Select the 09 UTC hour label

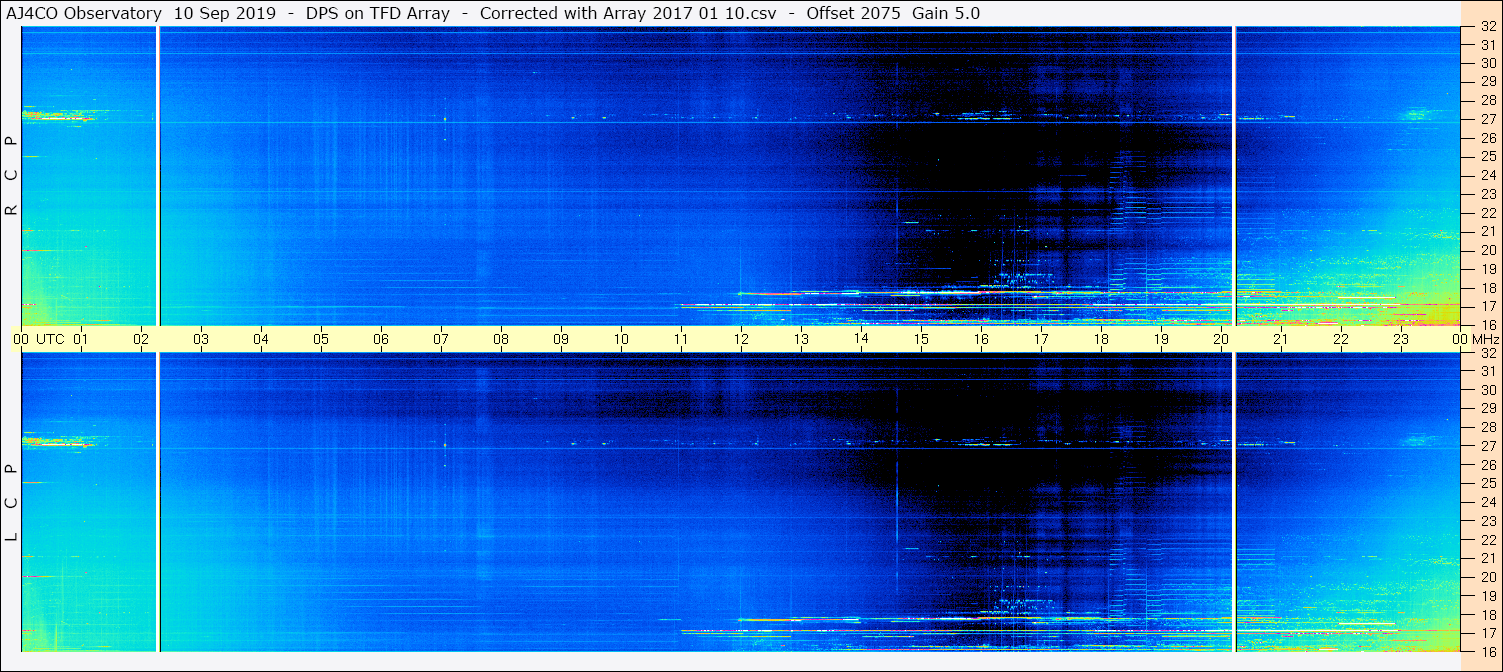coord(561,339)
